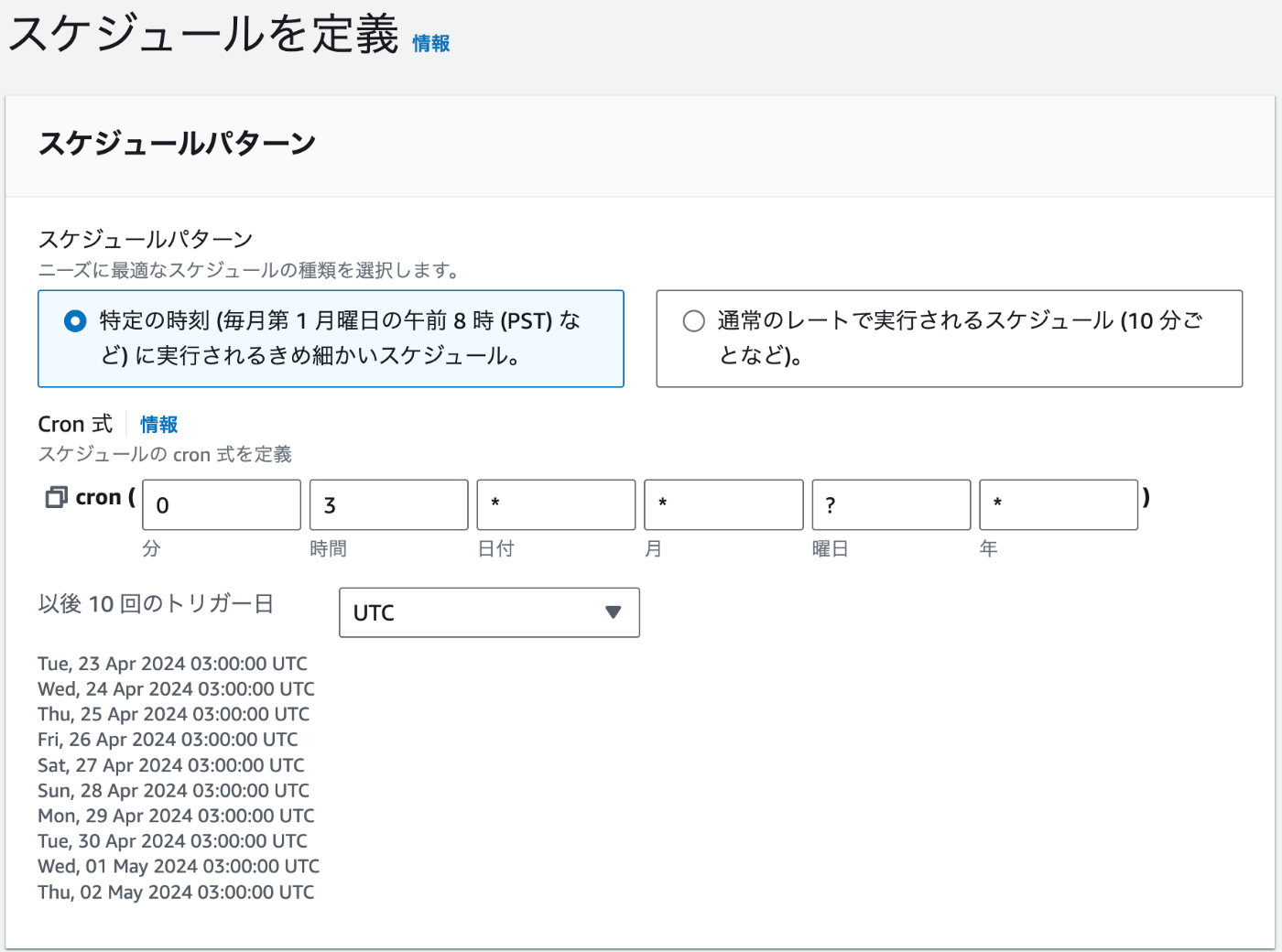Click the 以後 10 回のトリガー日 label
This screenshot has height=952, width=1282.
(156, 604)
